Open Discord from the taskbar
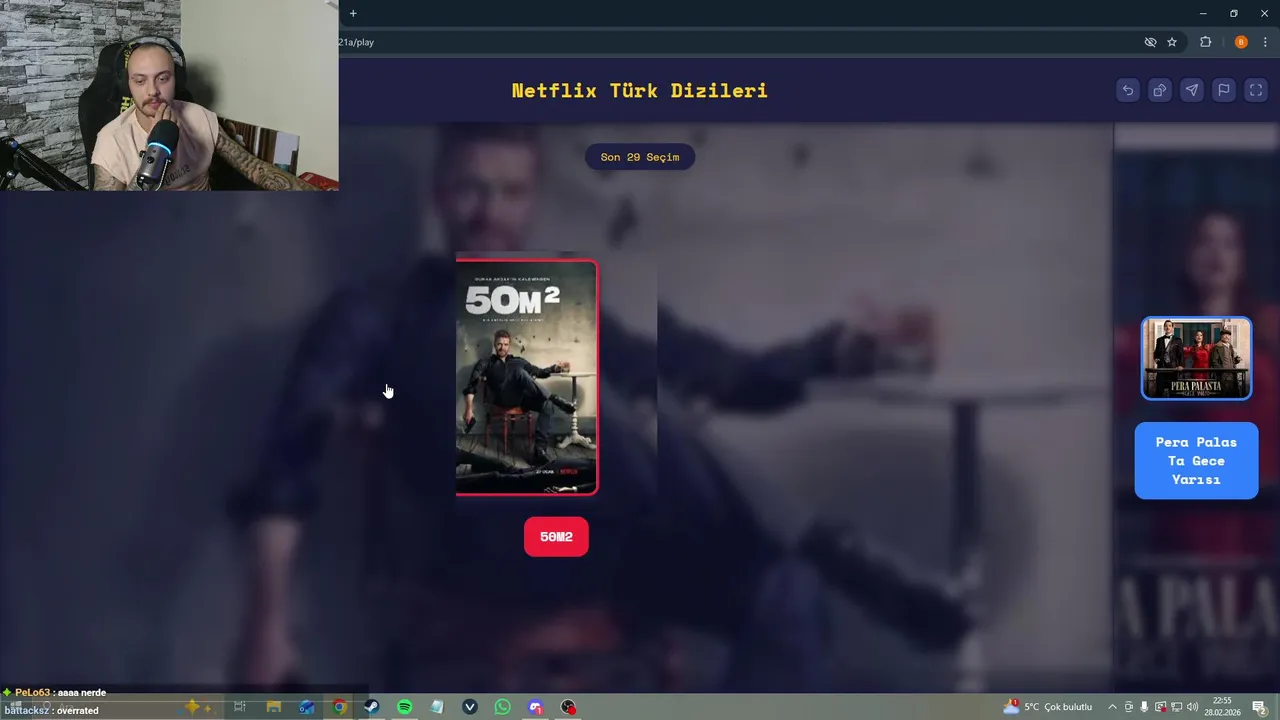The image size is (1280, 720). click(x=535, y=707)
